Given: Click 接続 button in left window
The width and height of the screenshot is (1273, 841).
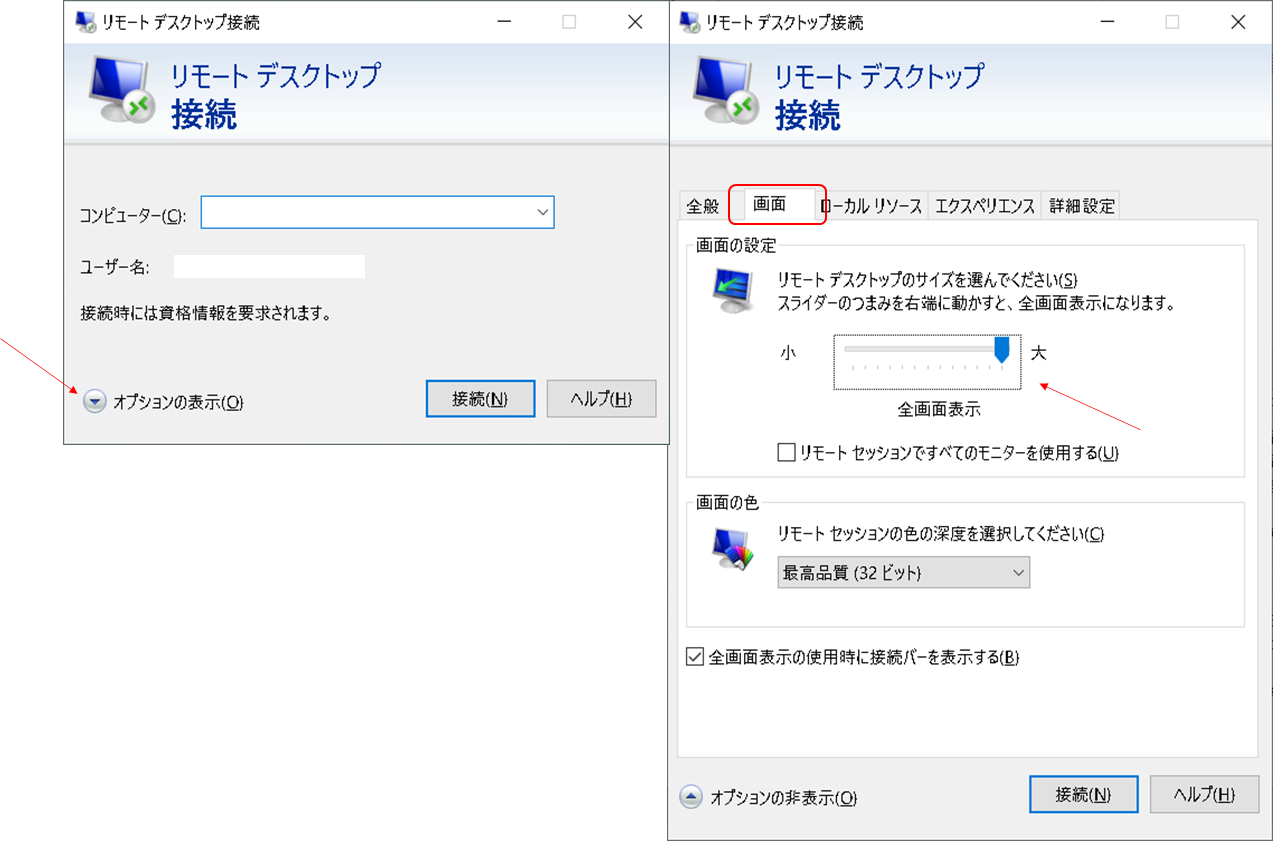Looking at the screenshot, I should click(480, 399).
